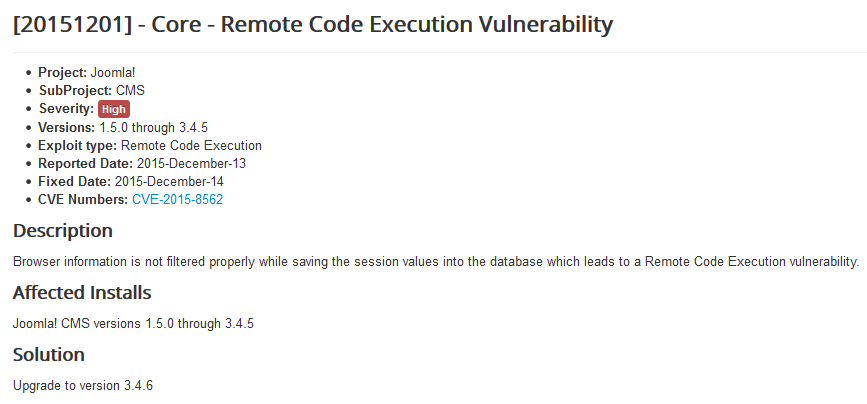
Task: Click the 'Browser information is not filtered' paragraph
Action: coord(436,262)
